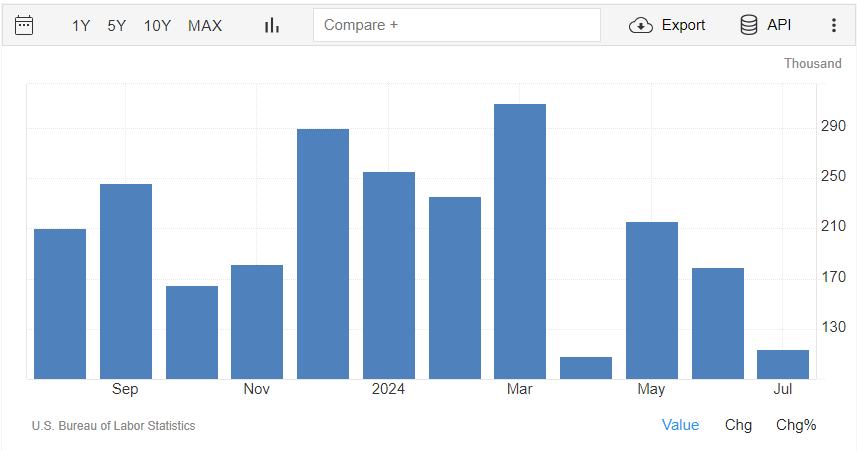This screenshot has height=451, width=857.
Task: Click the July bar at far right
Action: (x=783, y=364)
